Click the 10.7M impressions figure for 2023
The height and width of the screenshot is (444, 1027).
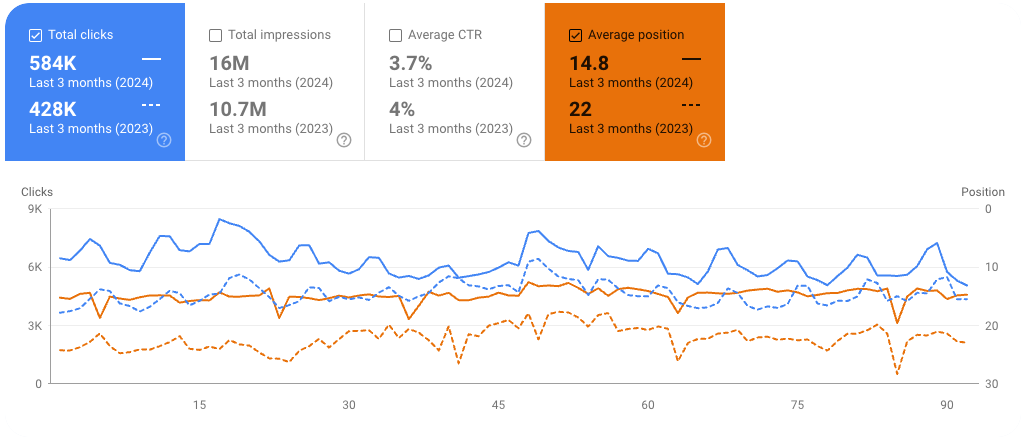pyautogui.click(x=237, y=109)
